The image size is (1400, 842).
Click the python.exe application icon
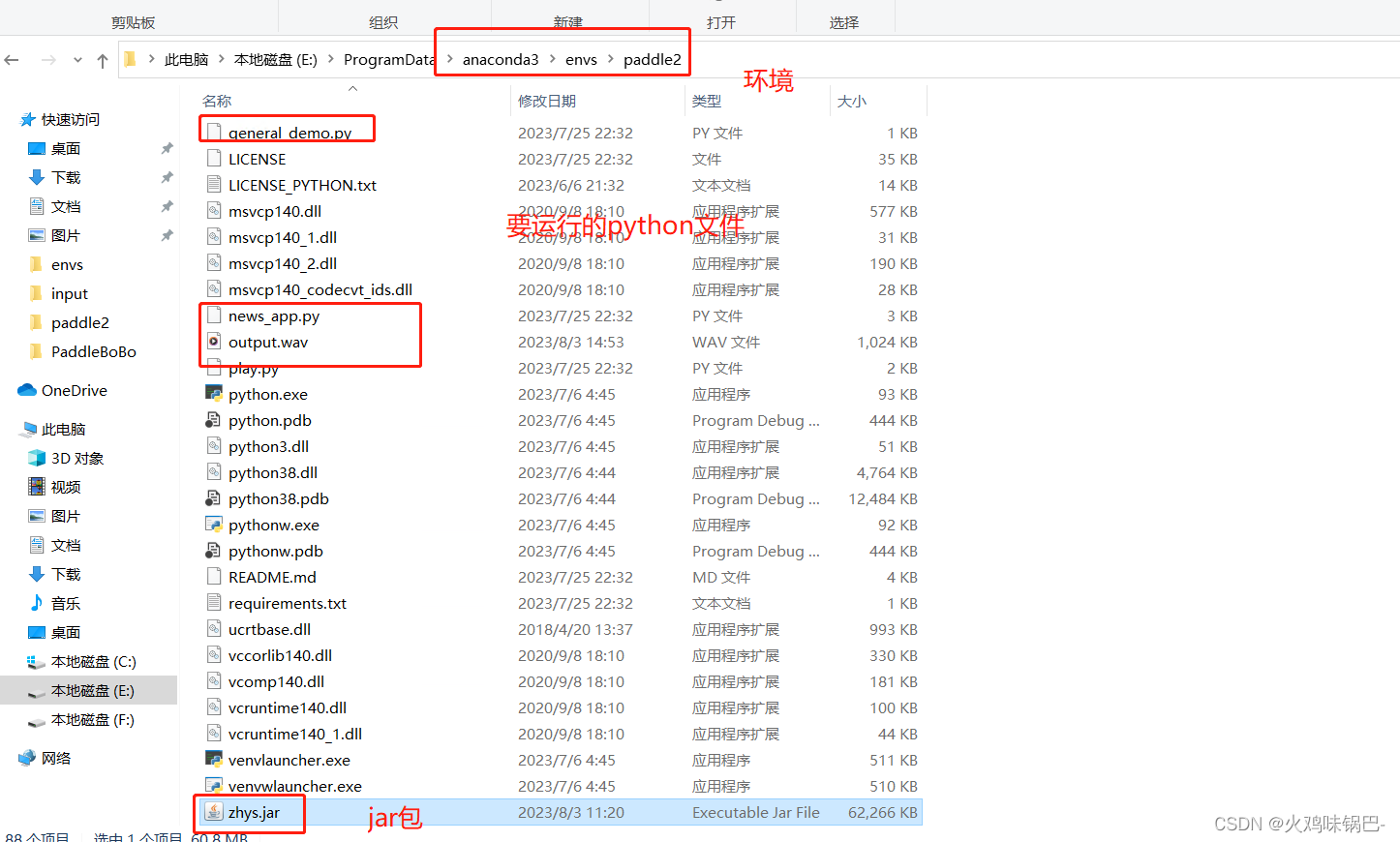pos(214,394)
